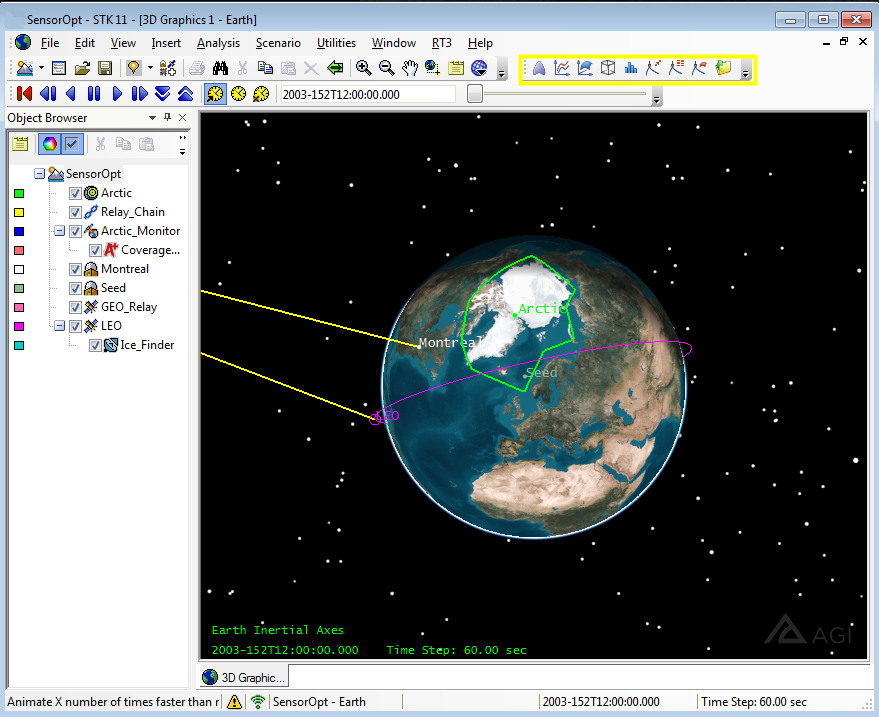Toggle the Montreal facility checkbox

(x=75, y=269)
